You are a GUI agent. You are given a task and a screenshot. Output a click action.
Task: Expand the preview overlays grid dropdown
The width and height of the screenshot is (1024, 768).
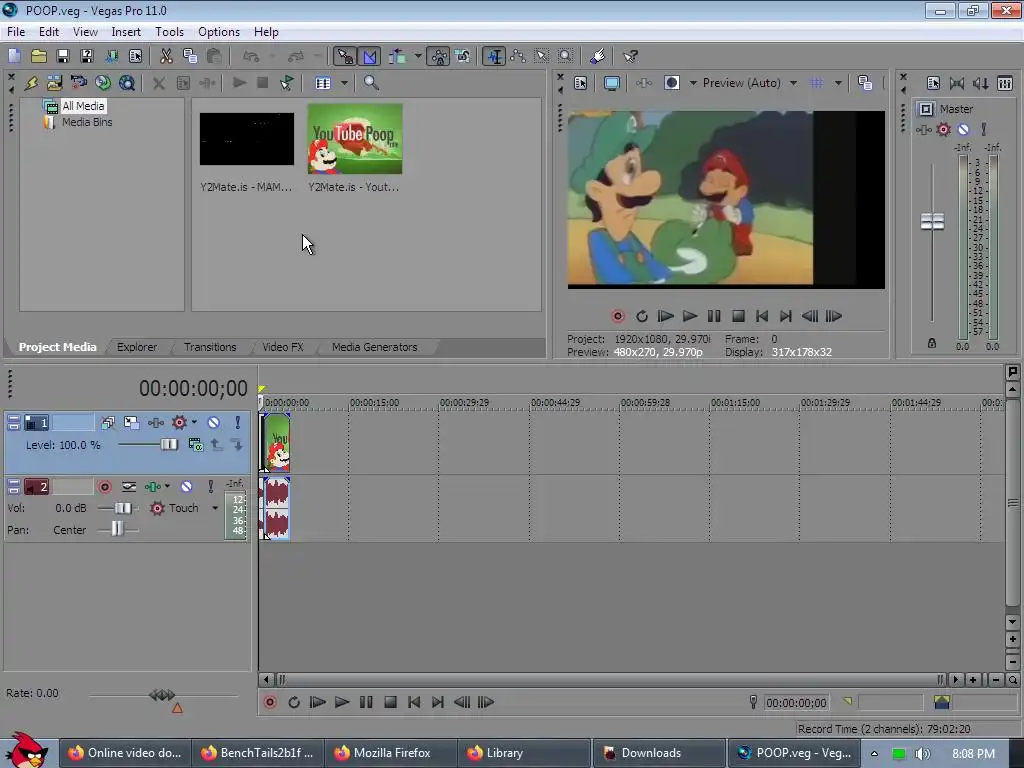[839, 83]
